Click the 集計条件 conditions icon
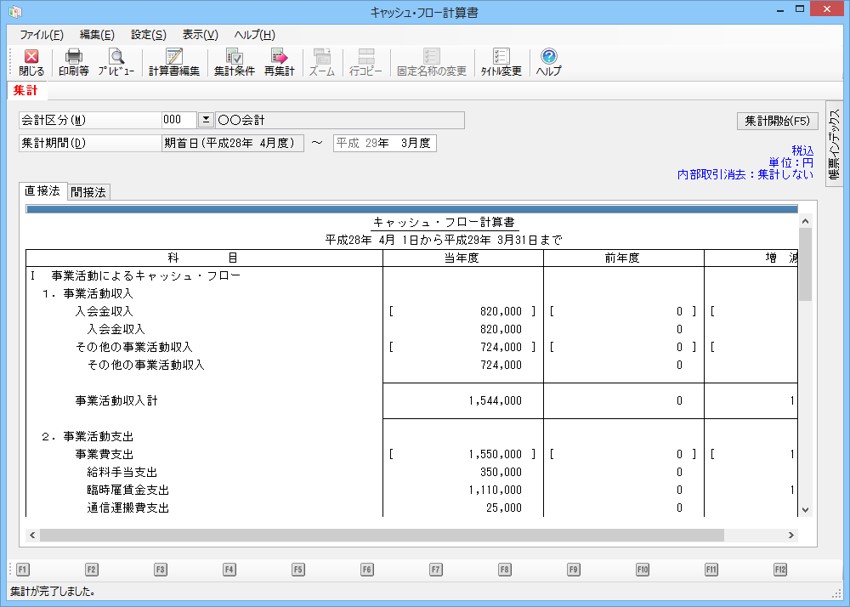850x607 pixels. click(233, 62)
